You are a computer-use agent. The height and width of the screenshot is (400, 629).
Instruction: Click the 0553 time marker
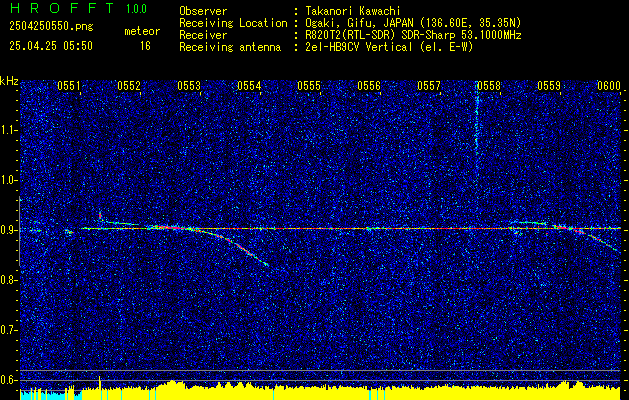[x=189, y=86]
